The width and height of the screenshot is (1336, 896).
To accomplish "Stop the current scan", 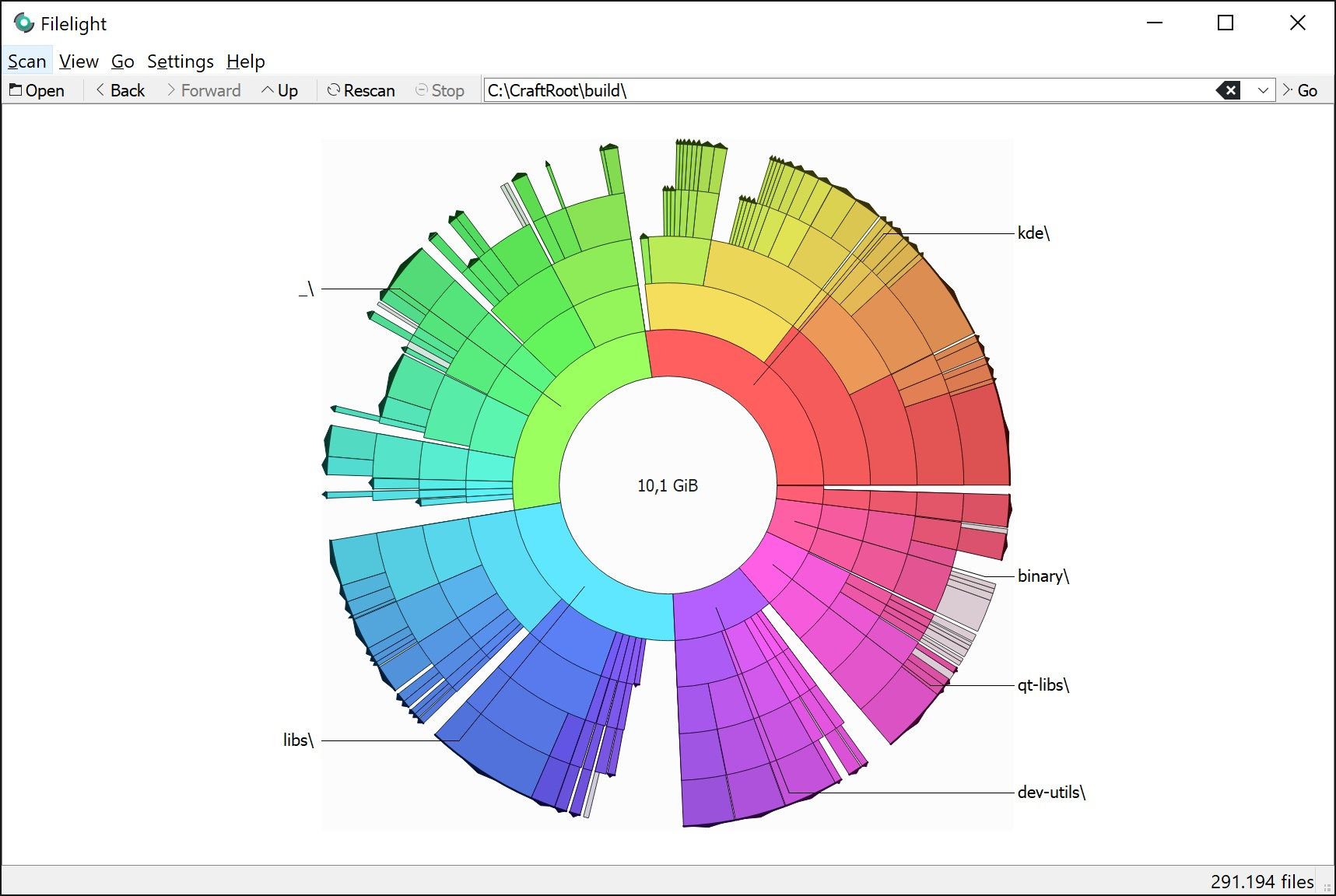I will pyautogui.click(x=440, y=90).
